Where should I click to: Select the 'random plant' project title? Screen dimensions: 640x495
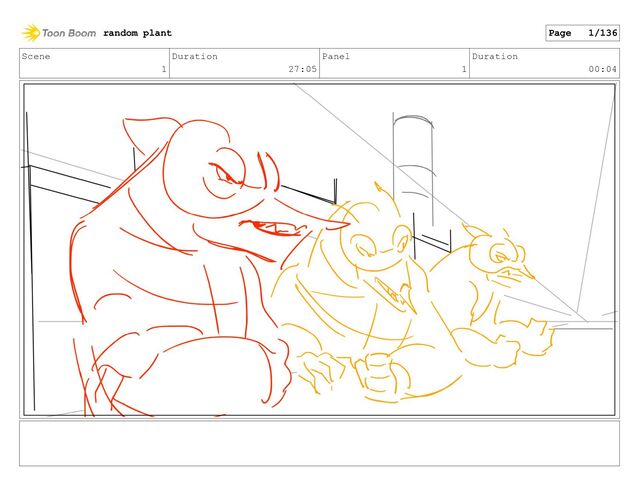(138, 33)
